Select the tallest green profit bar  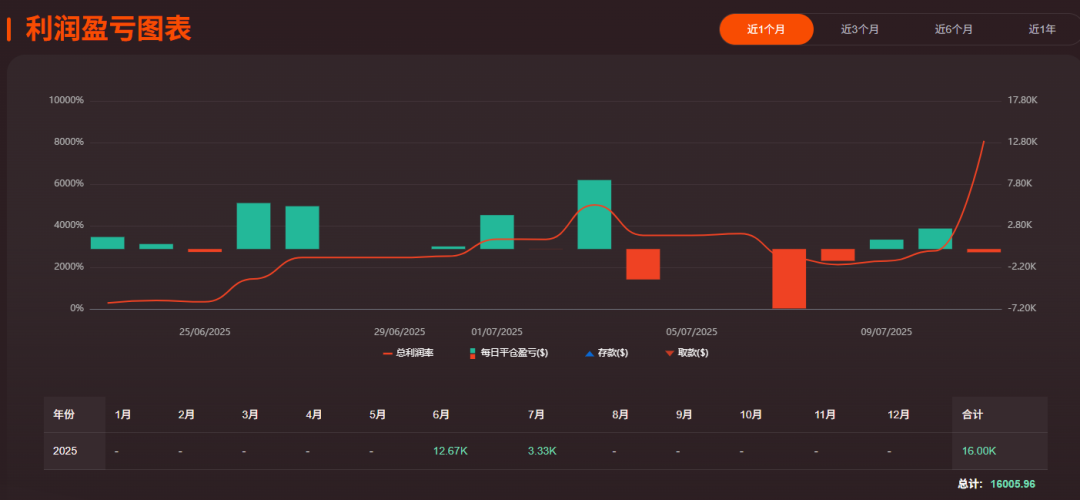tap(594, 214)
